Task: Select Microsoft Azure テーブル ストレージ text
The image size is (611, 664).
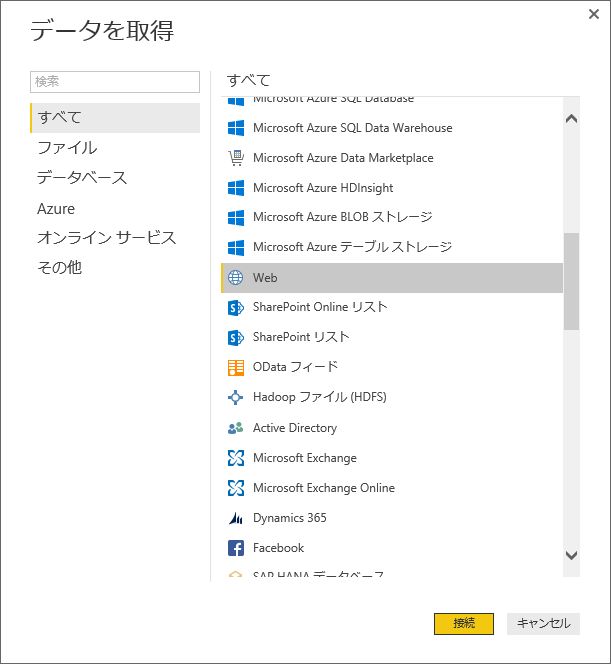Action: pyautogui.click(x=352, y=247)
